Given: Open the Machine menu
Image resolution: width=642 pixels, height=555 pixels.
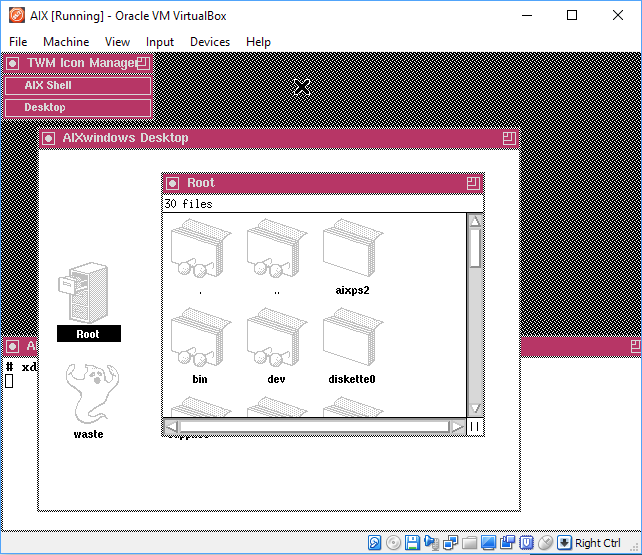Looking at the screenshot, I should click(x=66, y=42).
